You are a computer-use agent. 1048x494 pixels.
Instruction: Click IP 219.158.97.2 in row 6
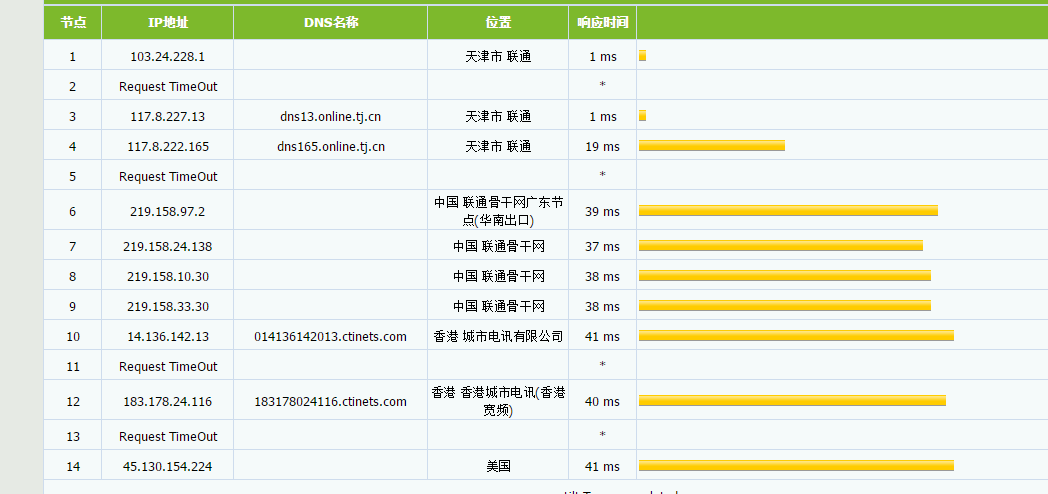[x=168, y=211]
